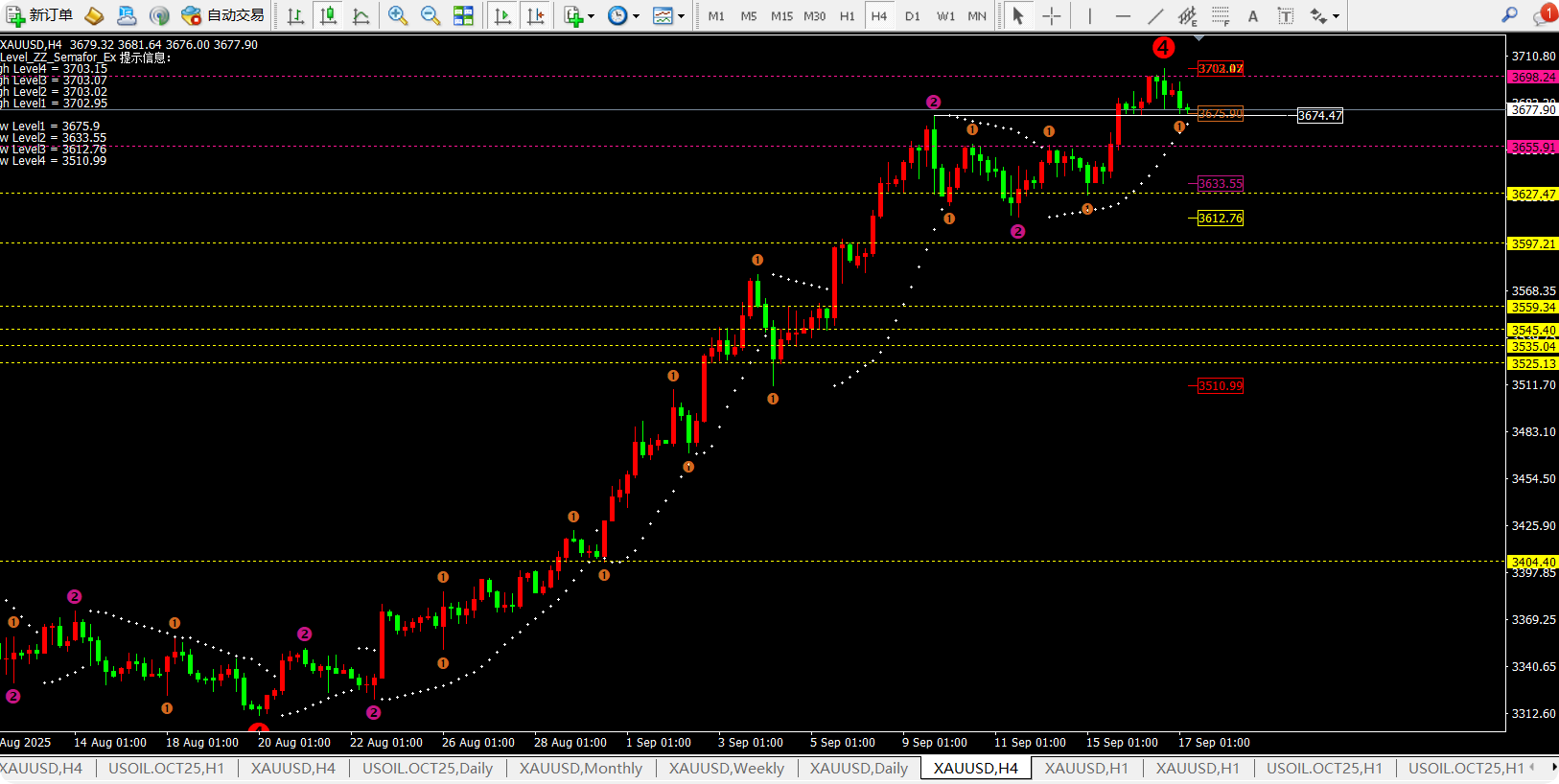The image size is (1559, 784).
Task: Click the 3698.24 price scale label
Action: tap(1533, 77)
